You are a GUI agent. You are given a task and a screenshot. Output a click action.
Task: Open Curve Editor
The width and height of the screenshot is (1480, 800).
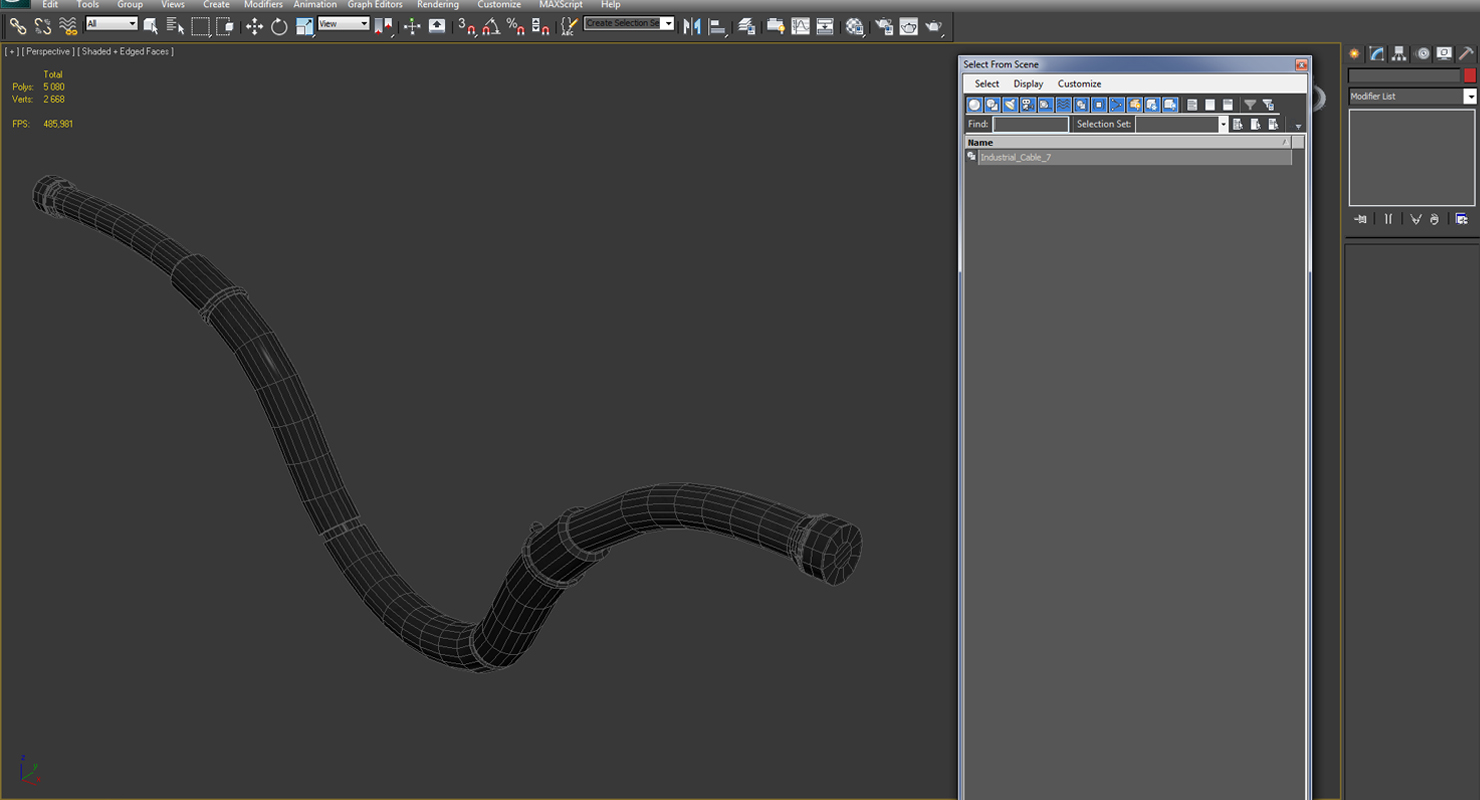pyautogui.click(x=800, y=26)
